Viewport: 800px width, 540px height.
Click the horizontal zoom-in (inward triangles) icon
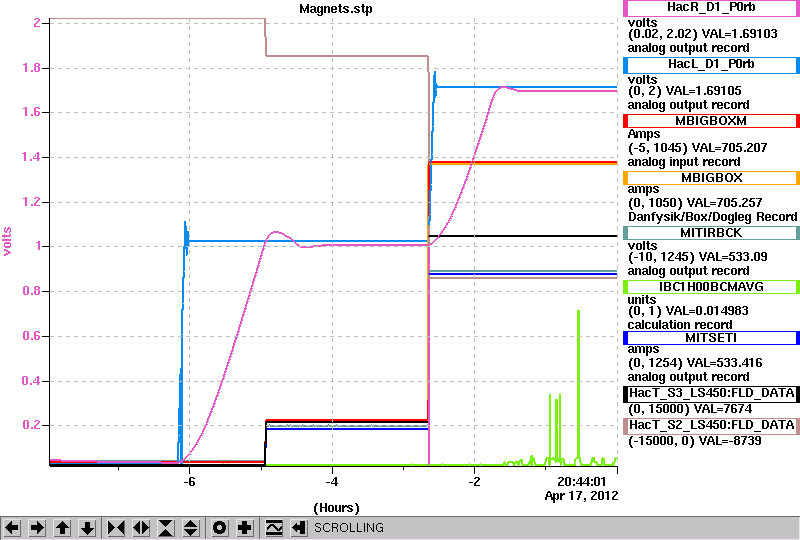(x=116, y=528)
